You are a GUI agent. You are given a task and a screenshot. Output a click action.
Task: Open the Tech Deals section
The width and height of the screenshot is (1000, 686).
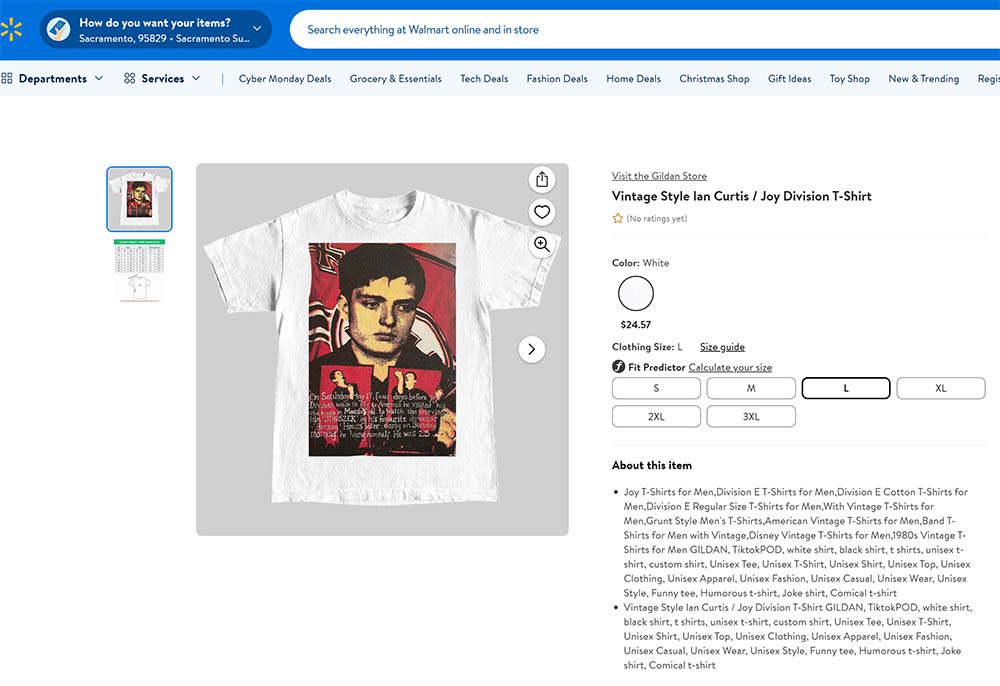tap(484, 79)
